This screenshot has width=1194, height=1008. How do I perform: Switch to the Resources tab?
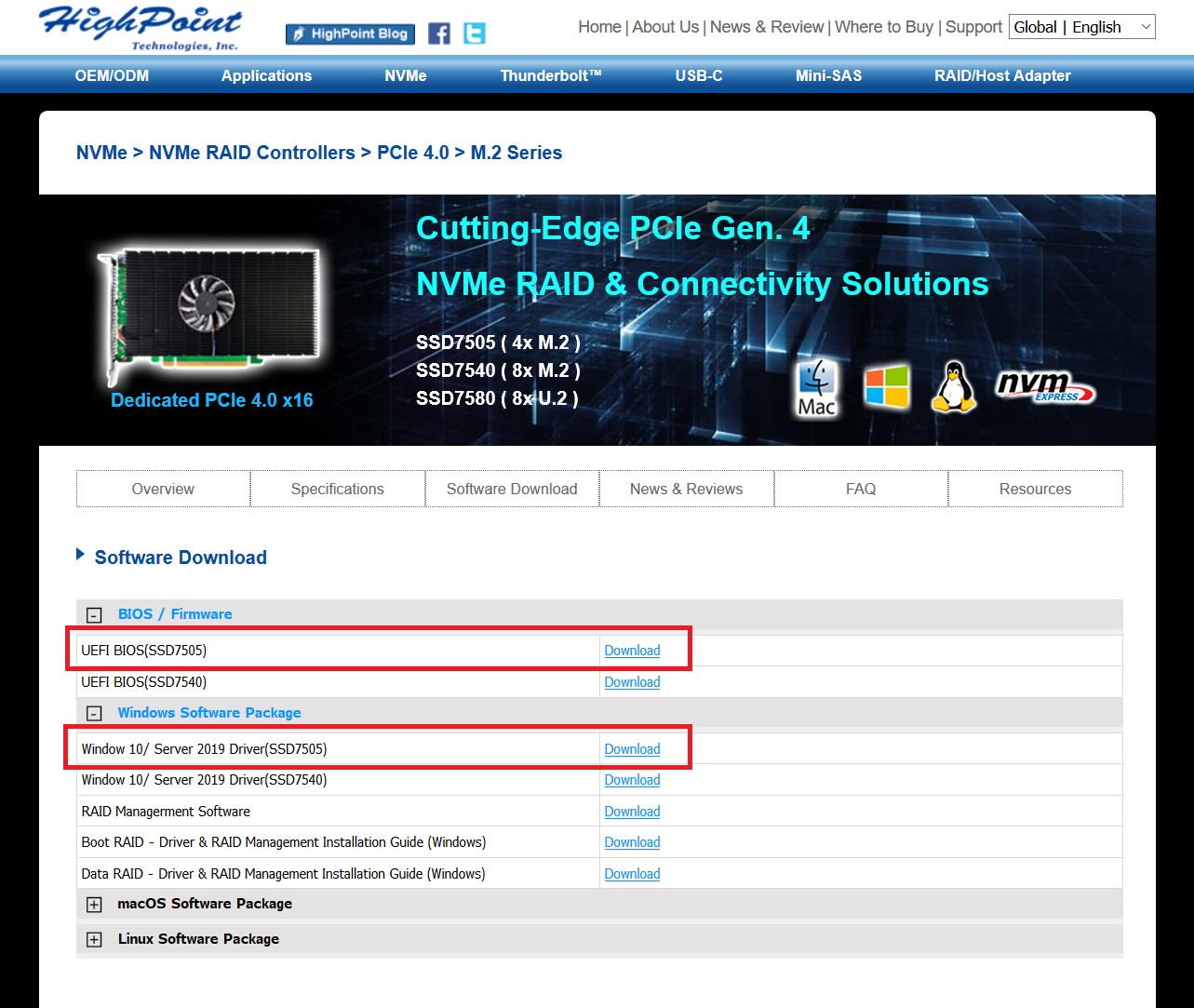1035,489
